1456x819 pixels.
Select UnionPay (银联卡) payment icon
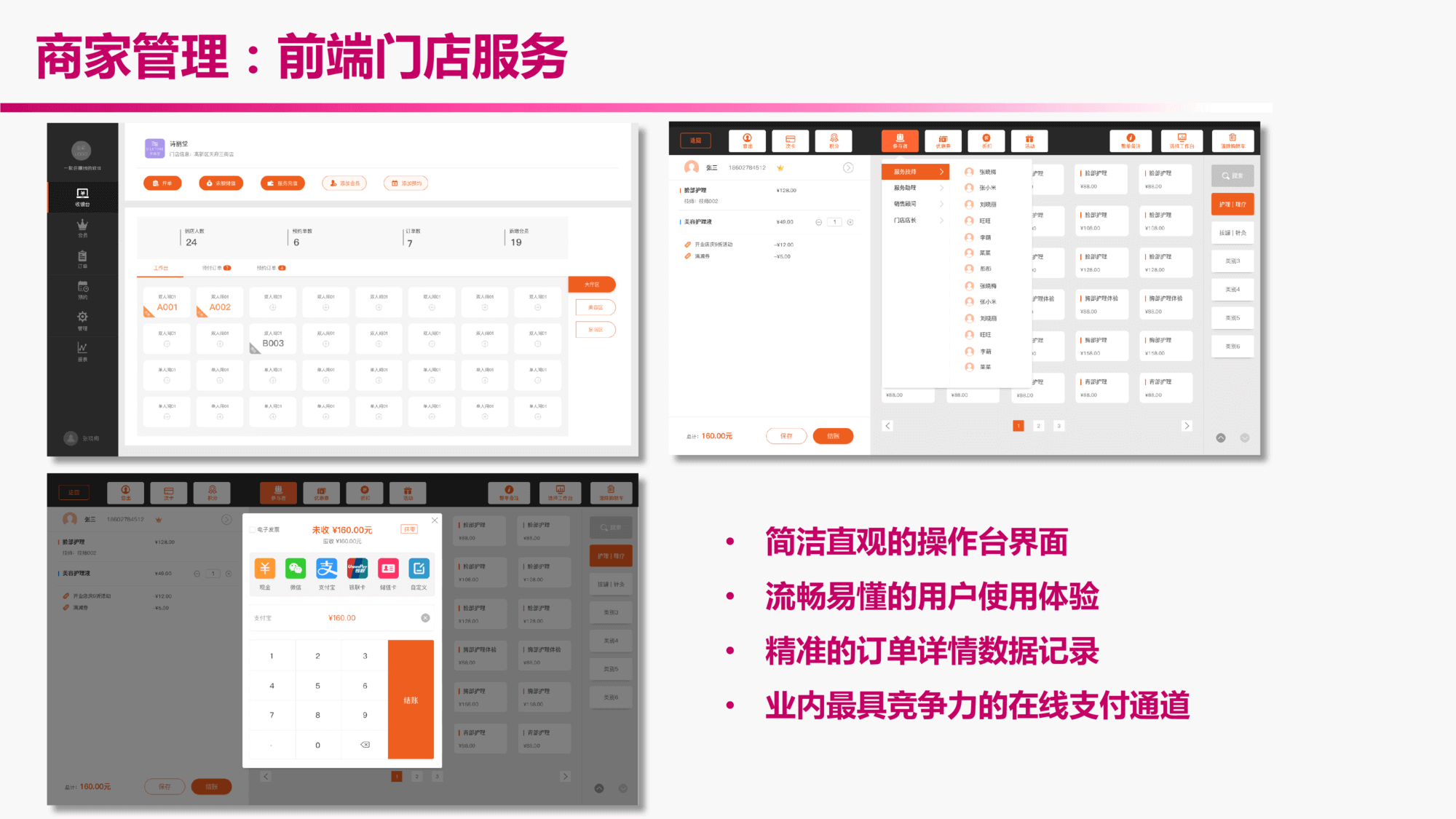click(357, 569)
